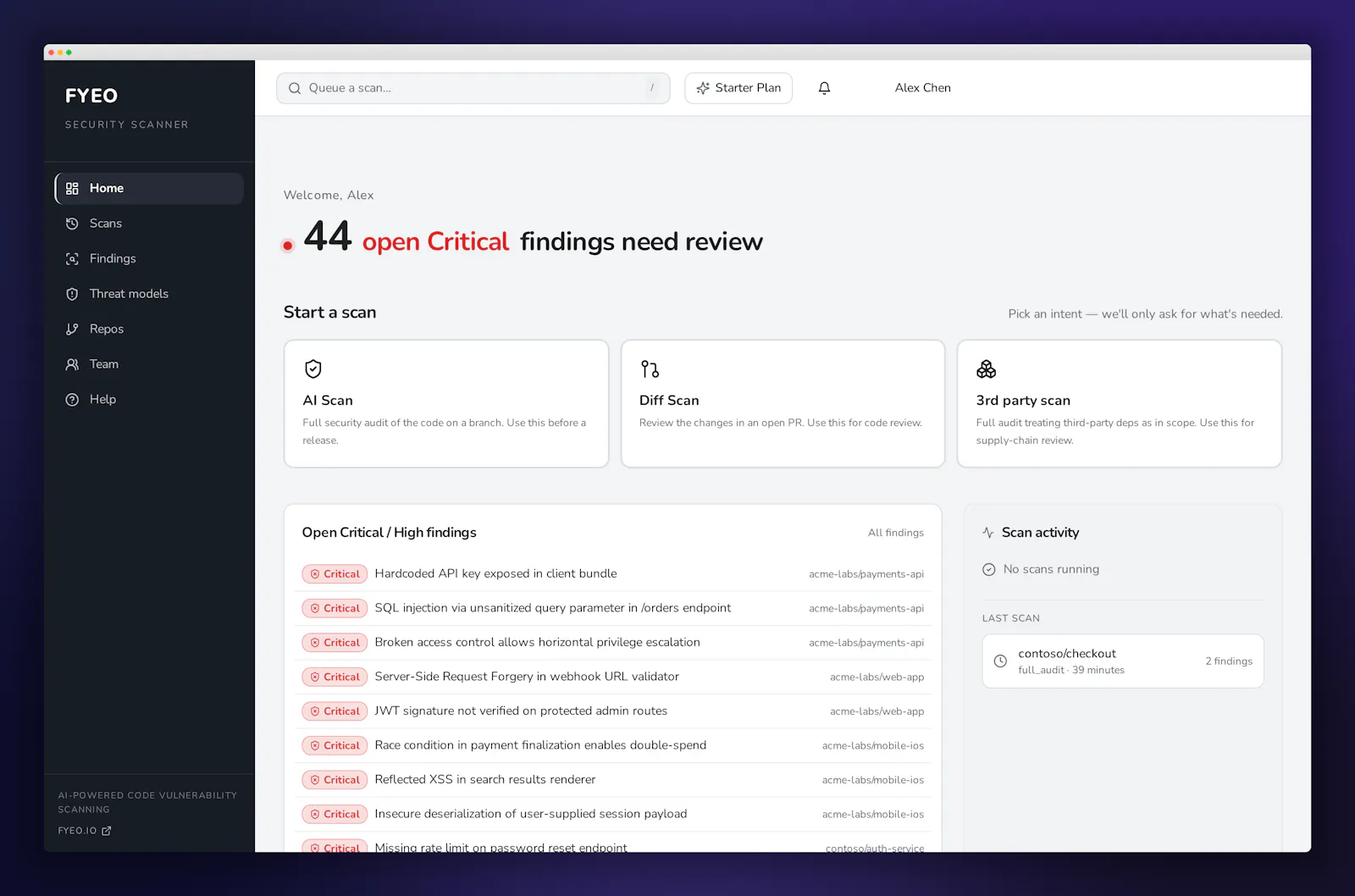The height and width of the screenshot is (896, 1355).
Task: Open JWT signature not verified finding
Action: tap(613, 711)
